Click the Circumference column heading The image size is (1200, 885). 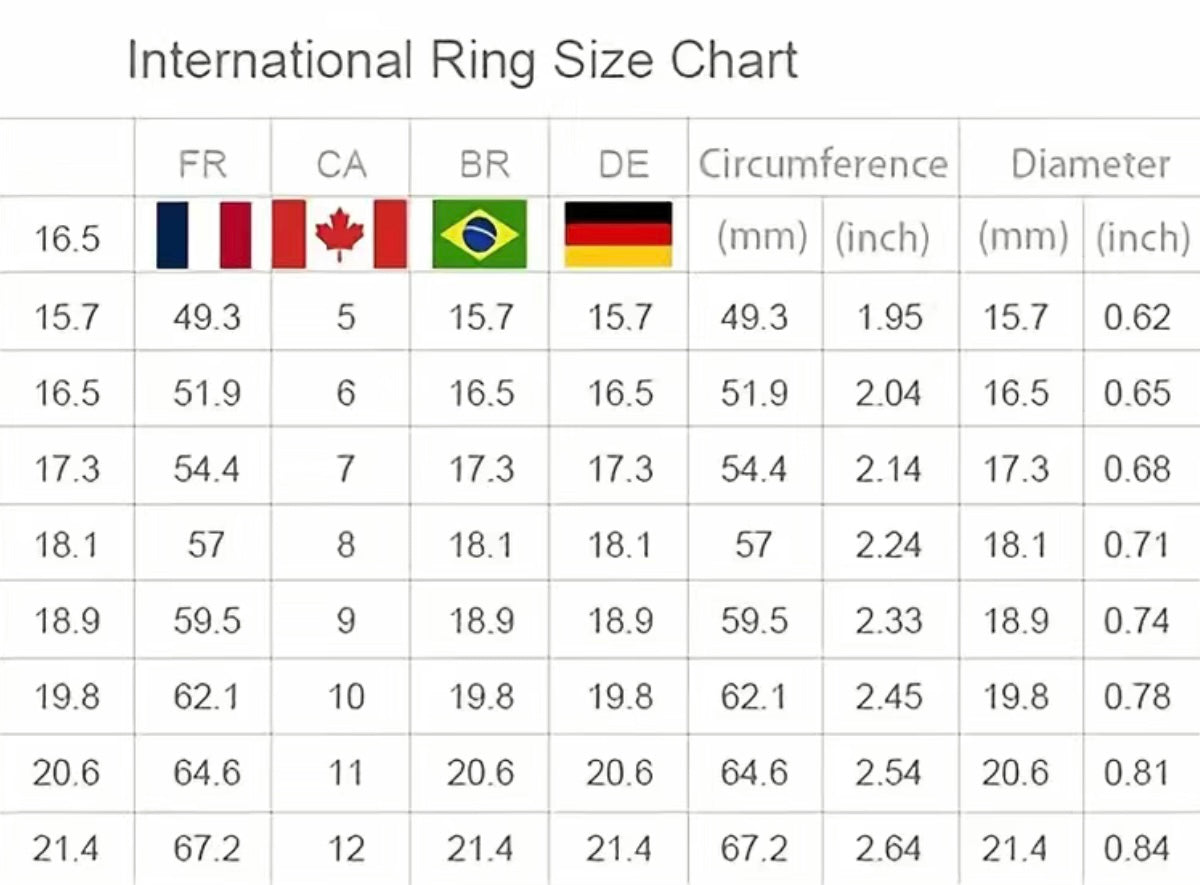(x=822, y=164)
